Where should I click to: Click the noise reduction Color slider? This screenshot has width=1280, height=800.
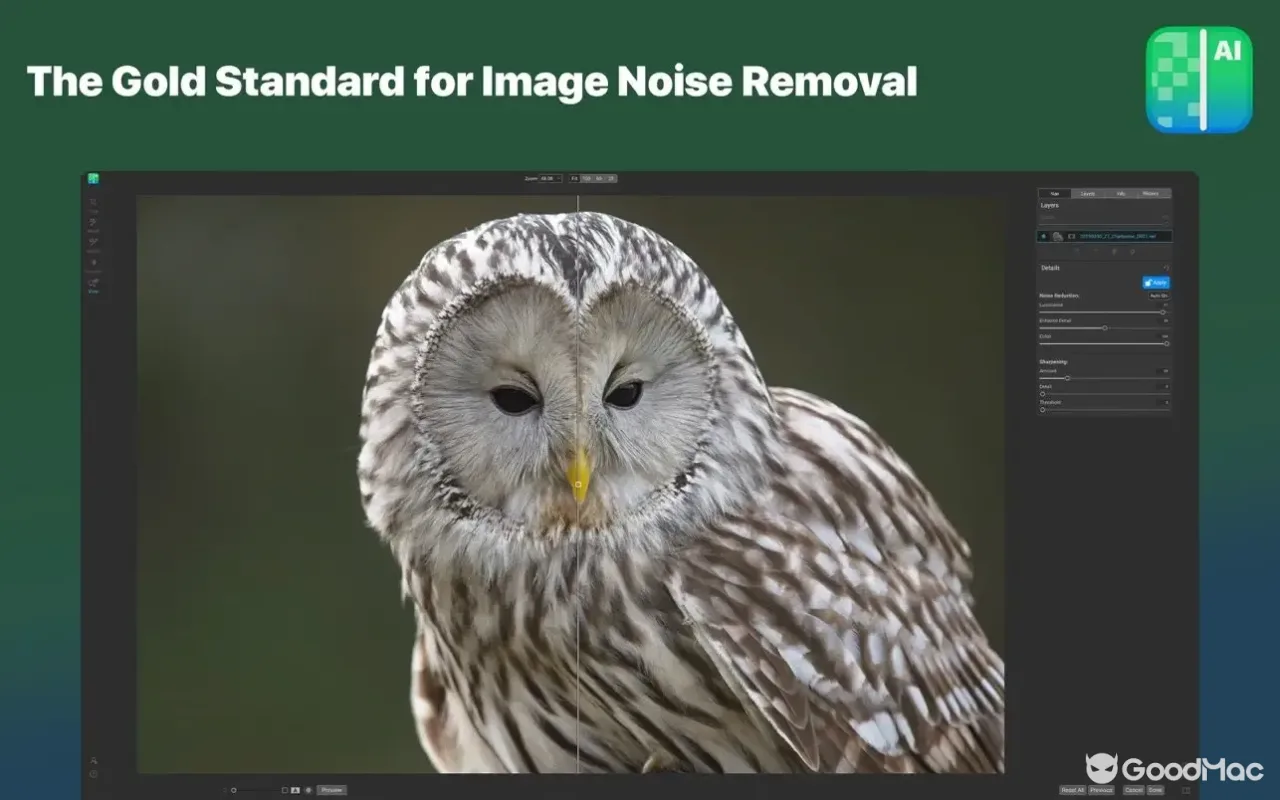pos(1103,343)
